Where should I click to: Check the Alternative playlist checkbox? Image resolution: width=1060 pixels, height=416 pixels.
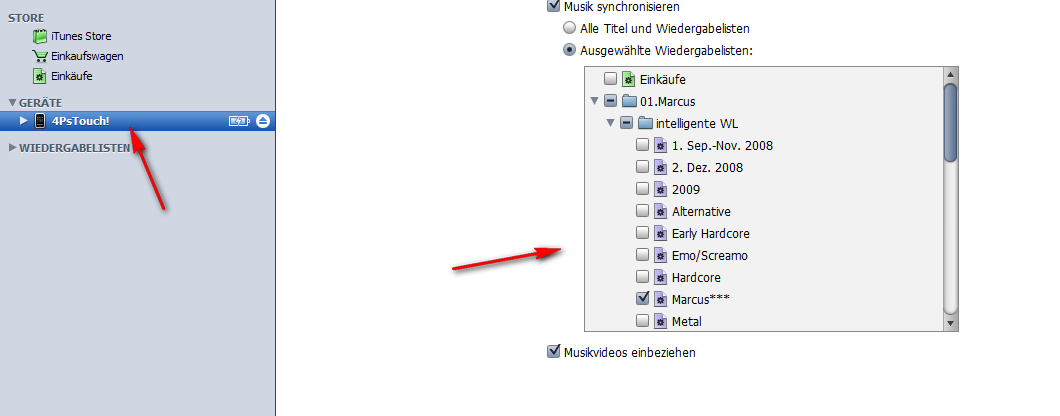(643, 212)
